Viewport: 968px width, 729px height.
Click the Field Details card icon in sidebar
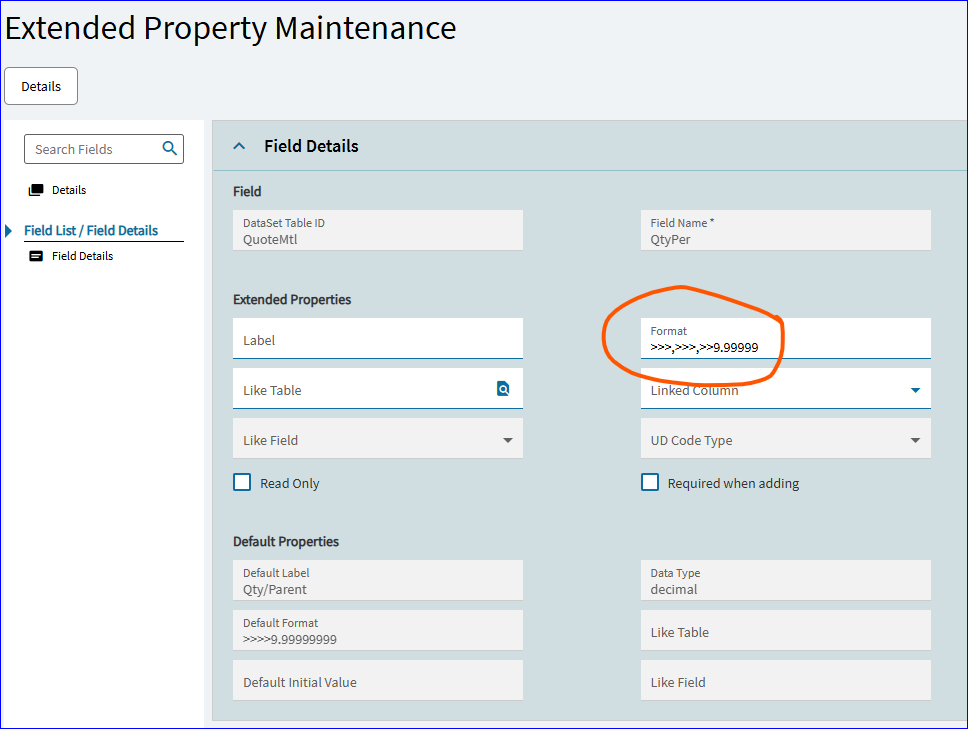pyautogui.click(x=36, y=256)
